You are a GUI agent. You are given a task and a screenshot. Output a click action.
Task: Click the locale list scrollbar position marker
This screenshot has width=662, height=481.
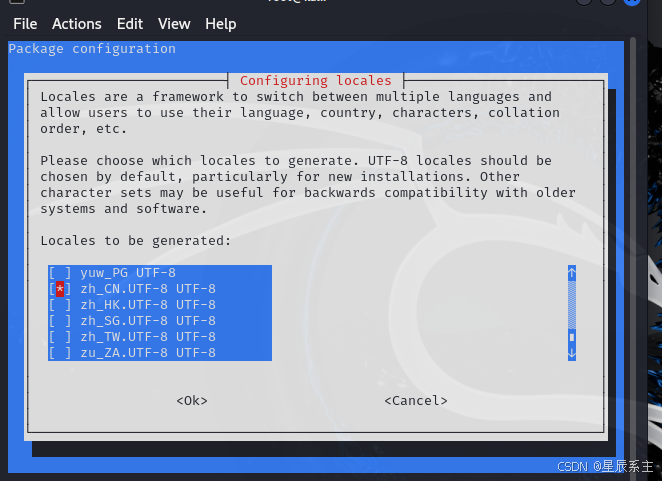click(x=572, y=337)
